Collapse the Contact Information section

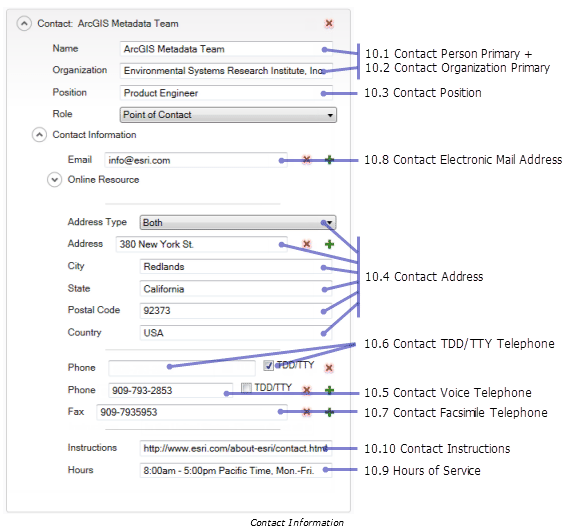click(39, 135)
